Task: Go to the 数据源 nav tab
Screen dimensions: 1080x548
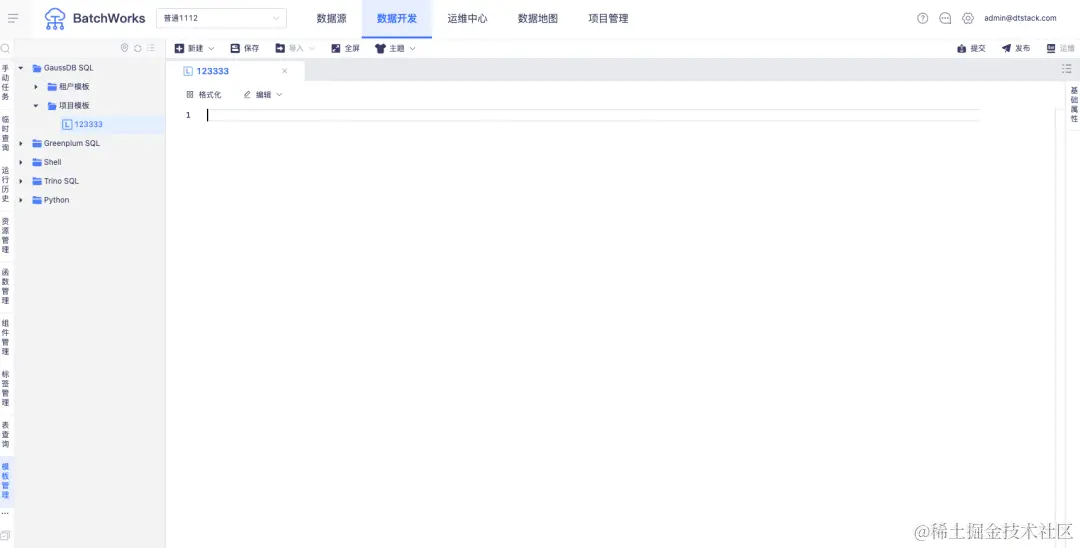Action: point(331,19)
